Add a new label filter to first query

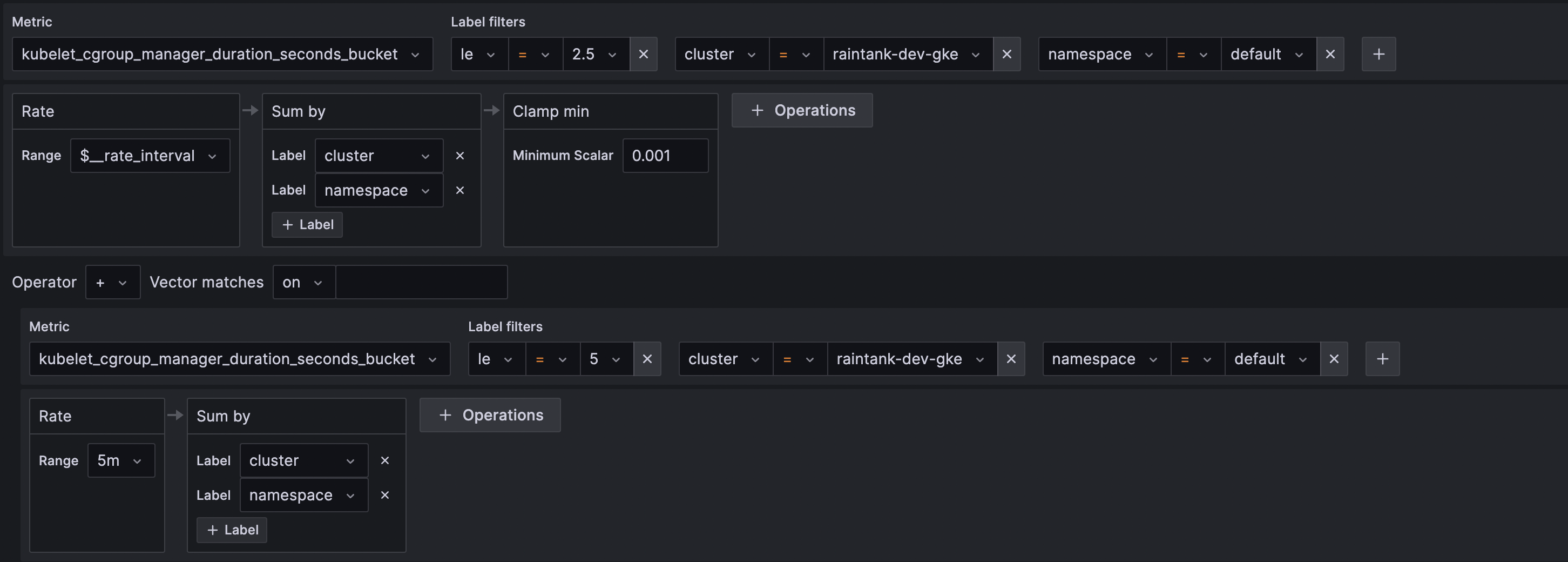(1378, 54)
